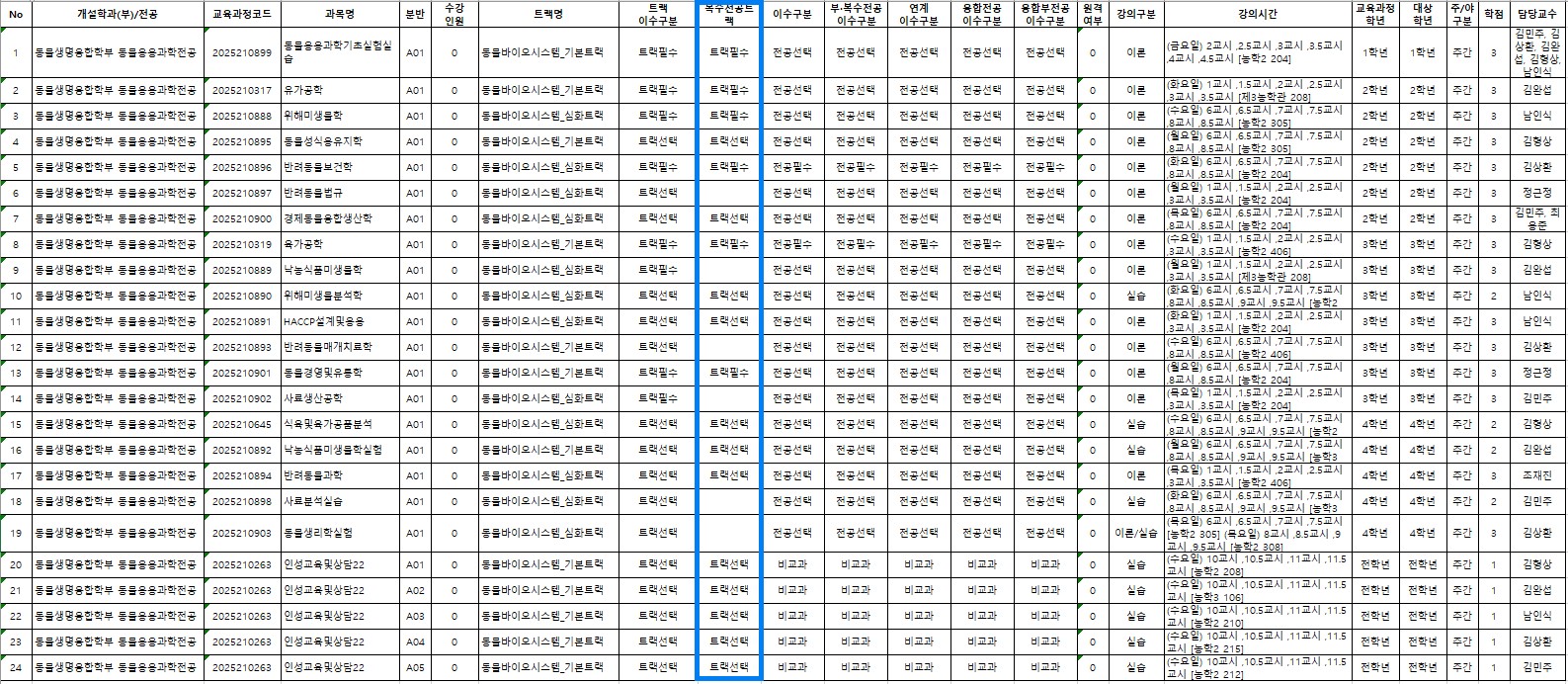Viewport: 1568px width, 684px height.
Task: Select the highlighted 복수전공트랙 column header
Action: click(x=729, y=15)
